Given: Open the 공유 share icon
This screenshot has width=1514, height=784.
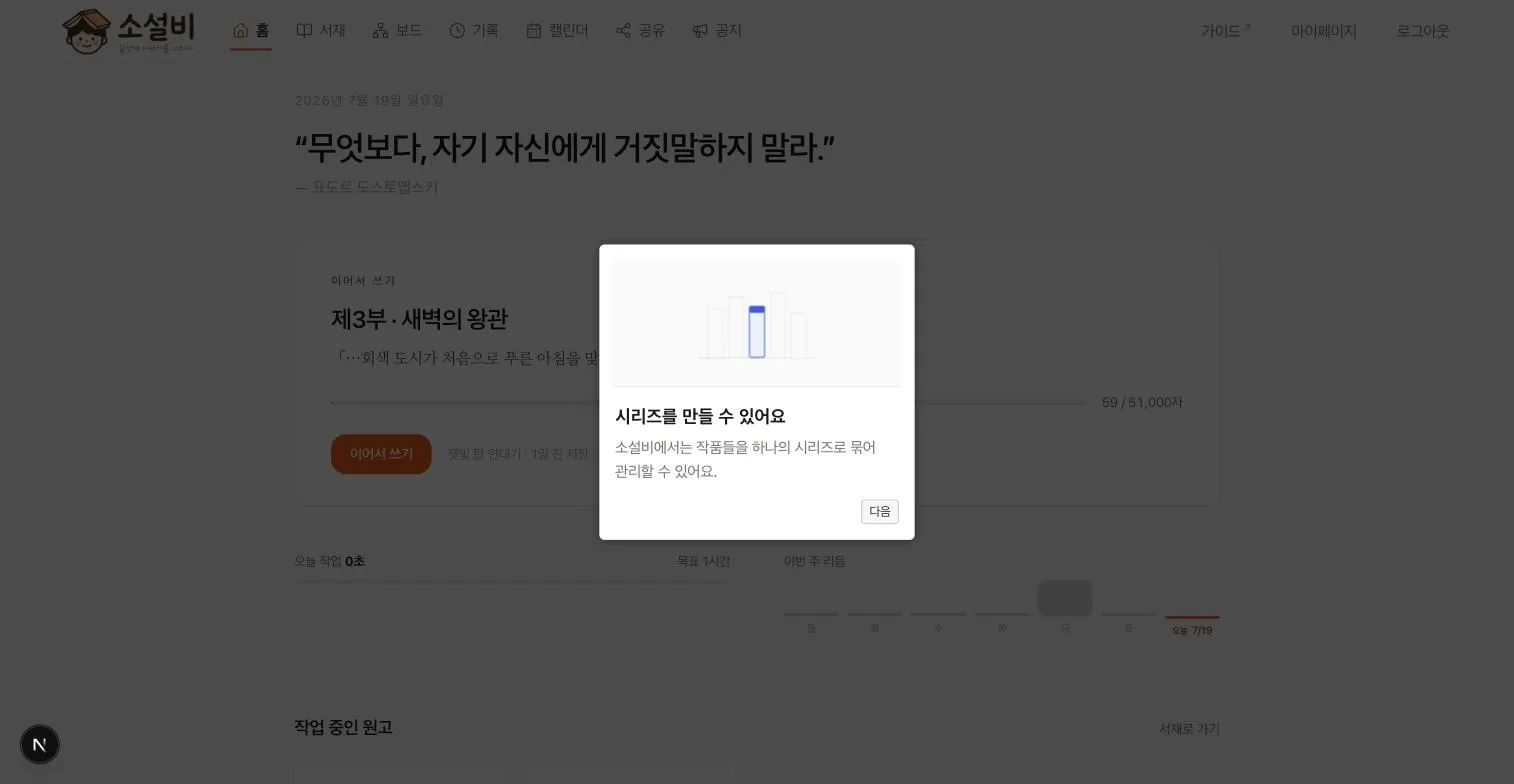Looking at the screenshot, I should point(623,30).
